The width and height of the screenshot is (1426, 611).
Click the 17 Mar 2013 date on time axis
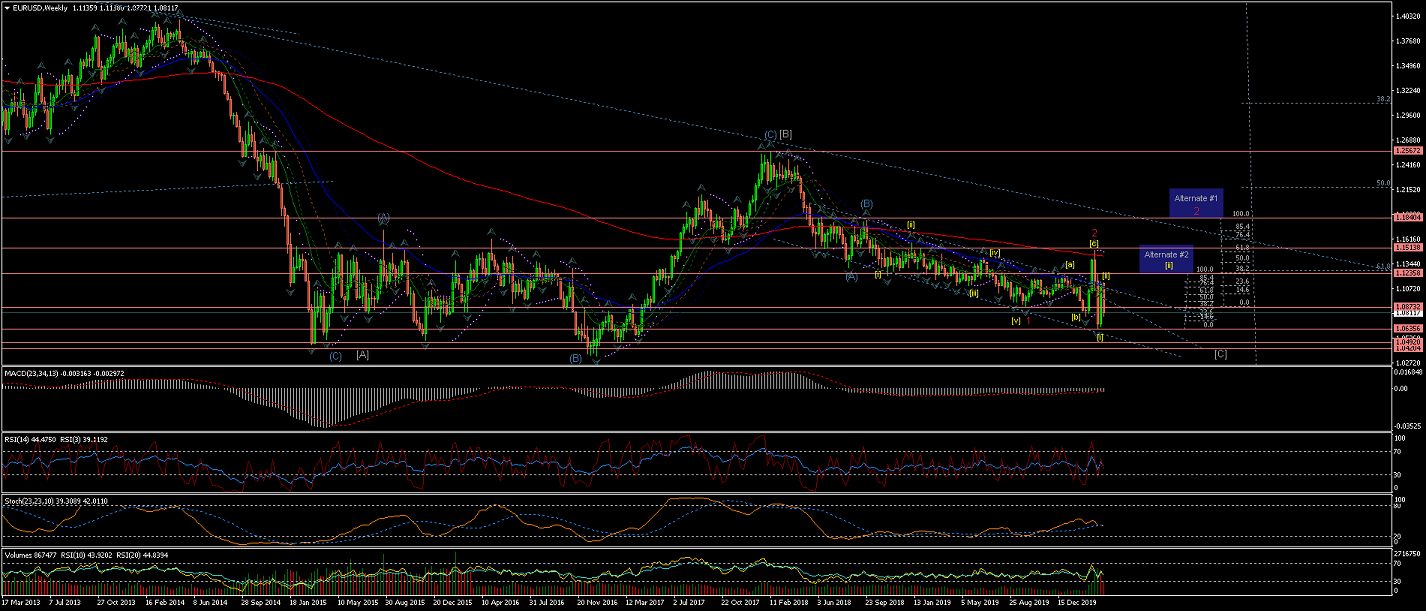[22, 604]
